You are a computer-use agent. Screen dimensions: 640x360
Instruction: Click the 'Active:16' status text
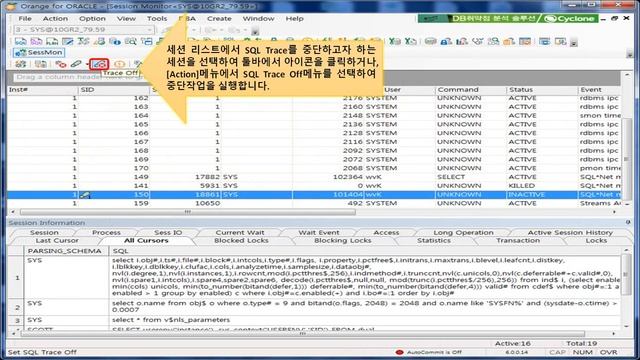pos(512,343)
